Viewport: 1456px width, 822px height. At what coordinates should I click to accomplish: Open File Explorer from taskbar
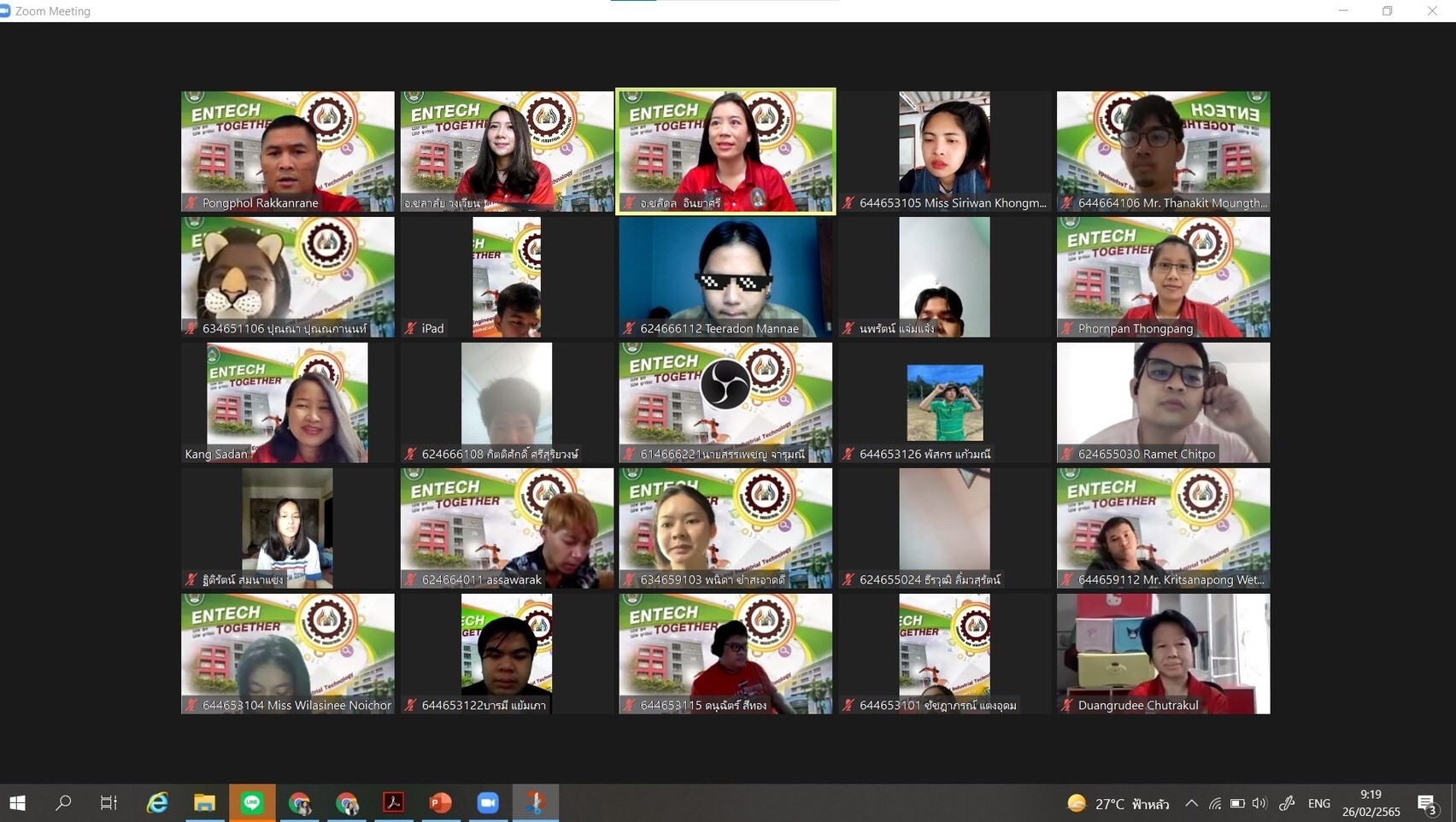pos(204,802)
